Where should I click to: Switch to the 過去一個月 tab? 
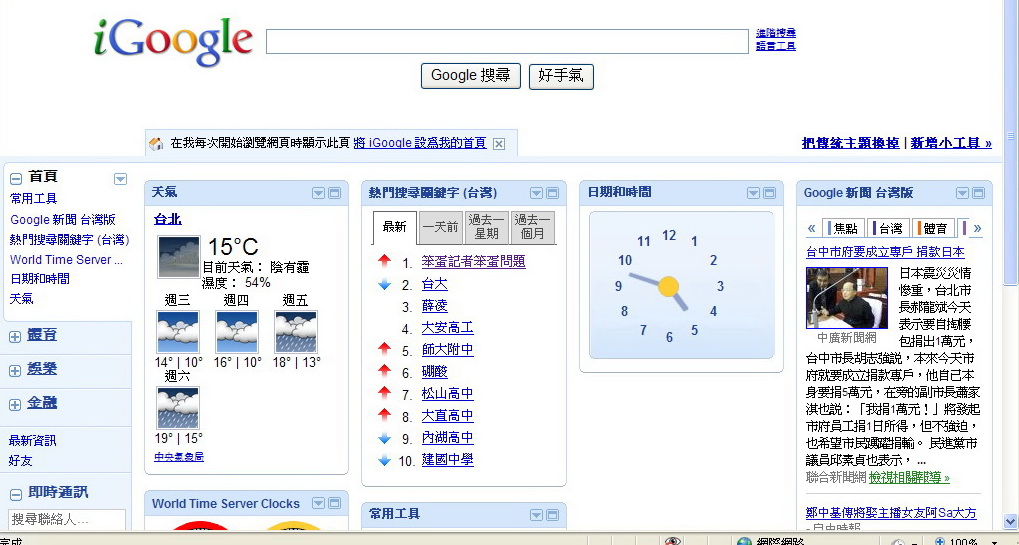[533, 227]
